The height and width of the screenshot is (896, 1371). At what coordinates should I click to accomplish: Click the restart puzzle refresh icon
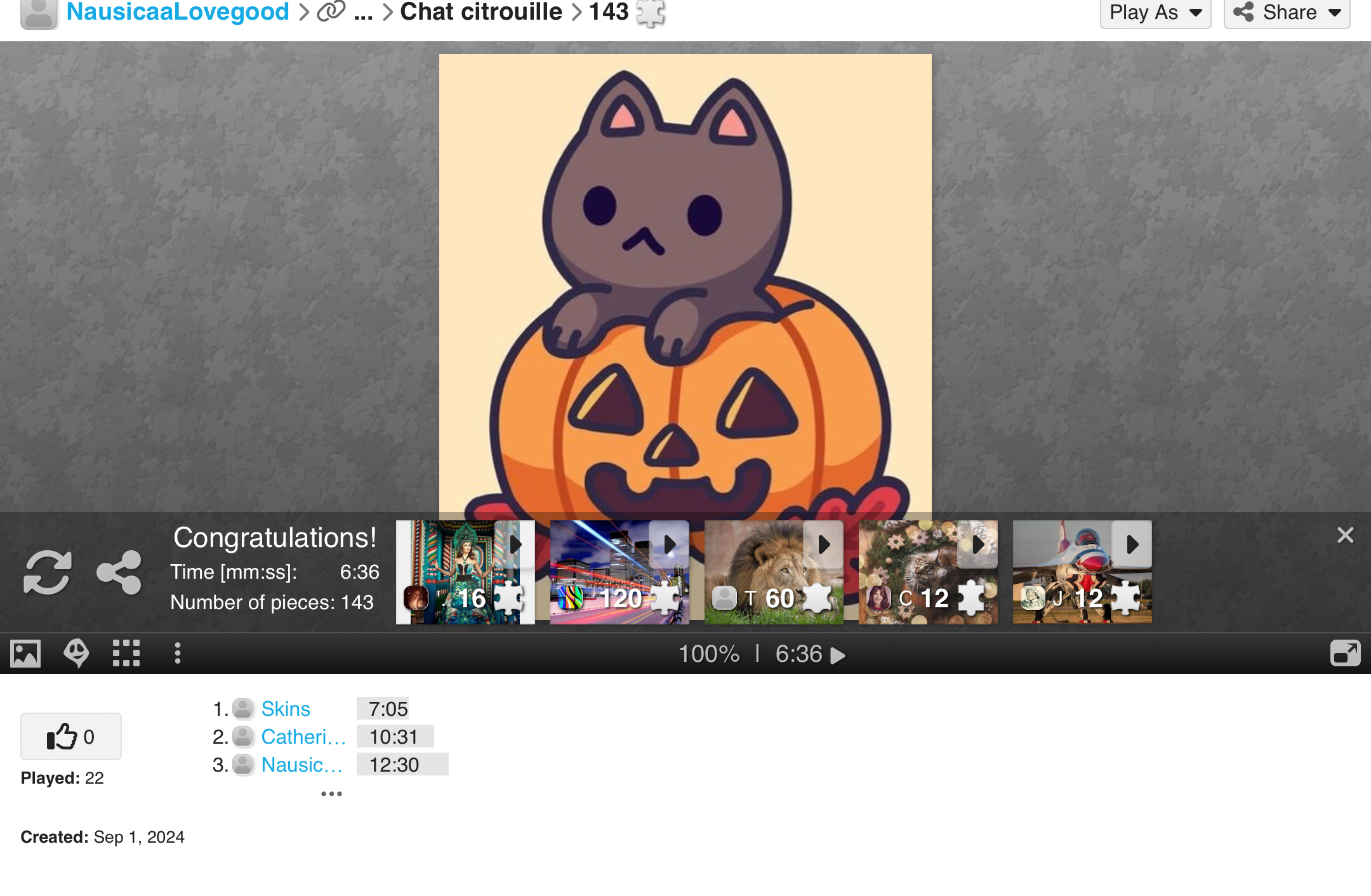[47, 572]
